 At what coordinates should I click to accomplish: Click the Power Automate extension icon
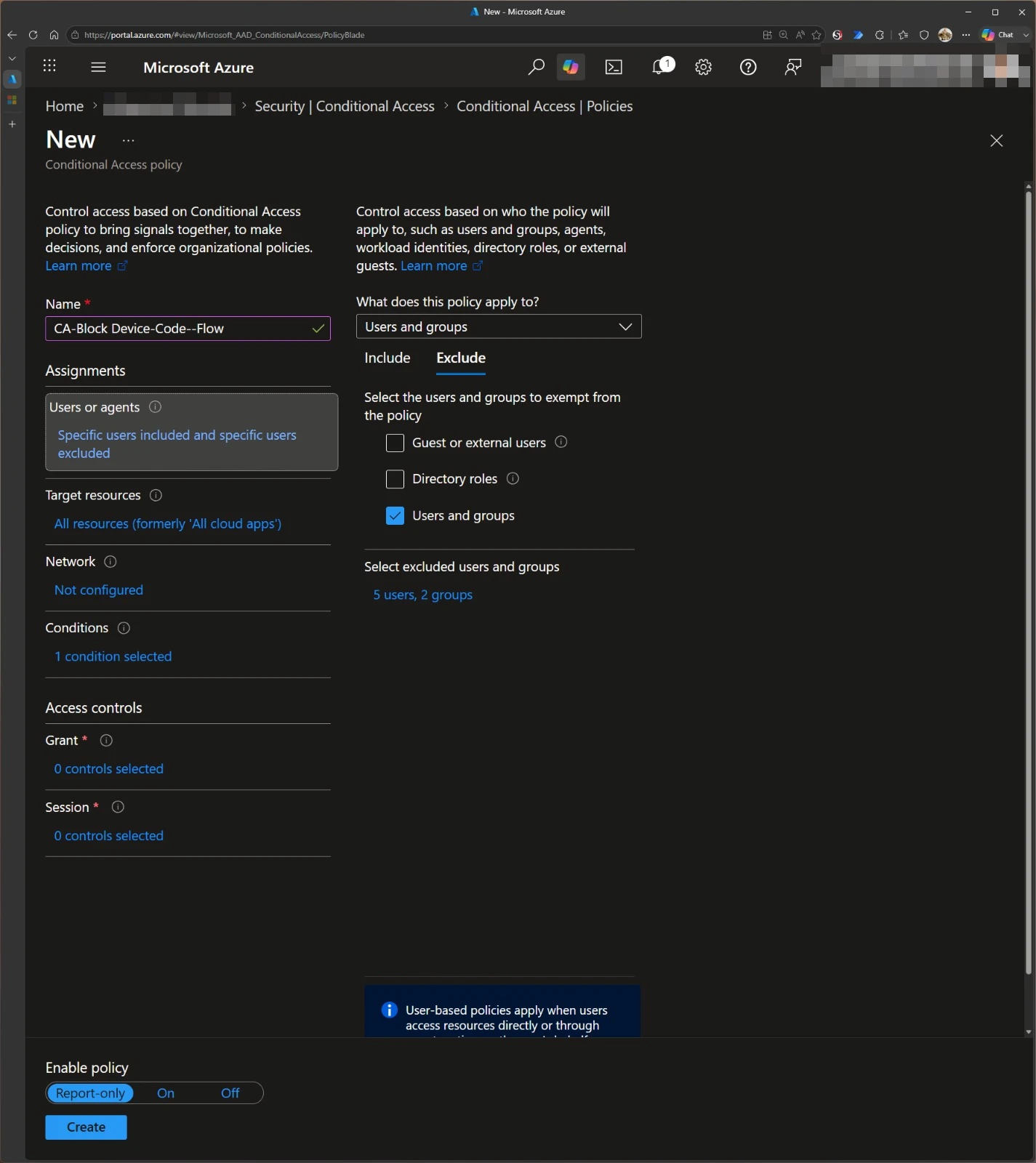click(859, 35)
